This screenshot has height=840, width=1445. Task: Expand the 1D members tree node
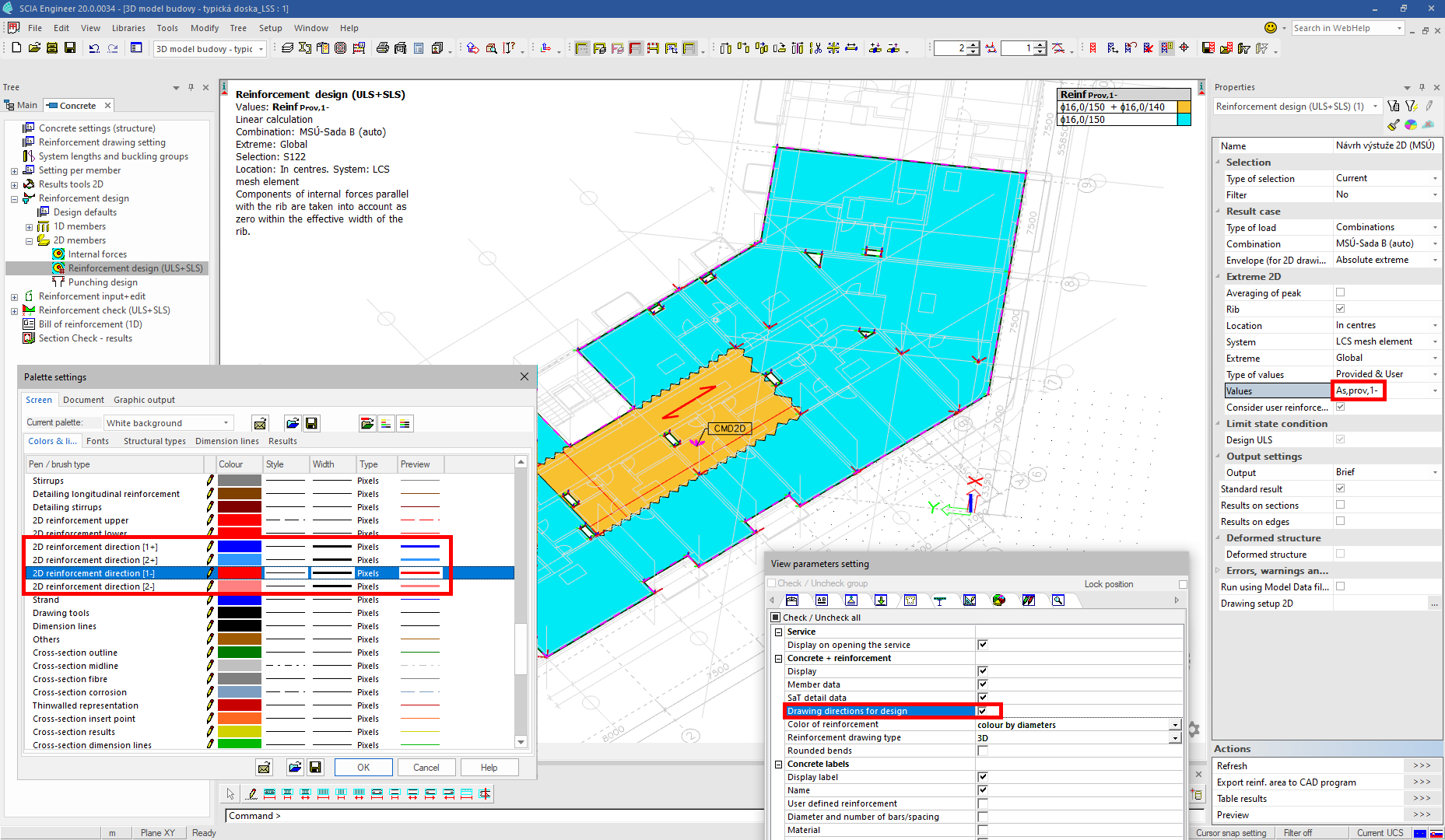tap(30, 227)
